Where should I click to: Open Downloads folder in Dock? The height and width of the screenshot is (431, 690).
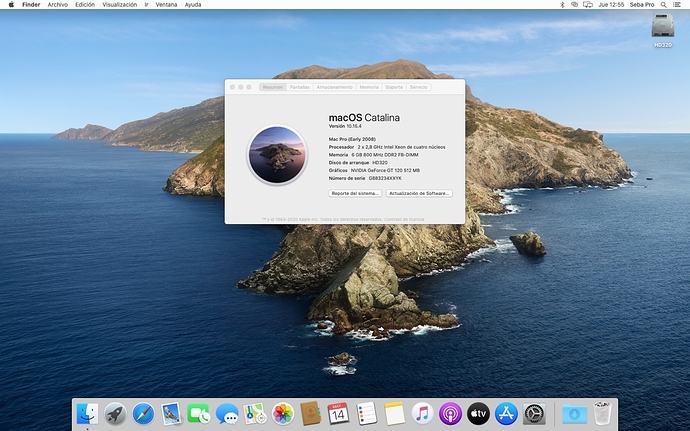click(574, 414)
